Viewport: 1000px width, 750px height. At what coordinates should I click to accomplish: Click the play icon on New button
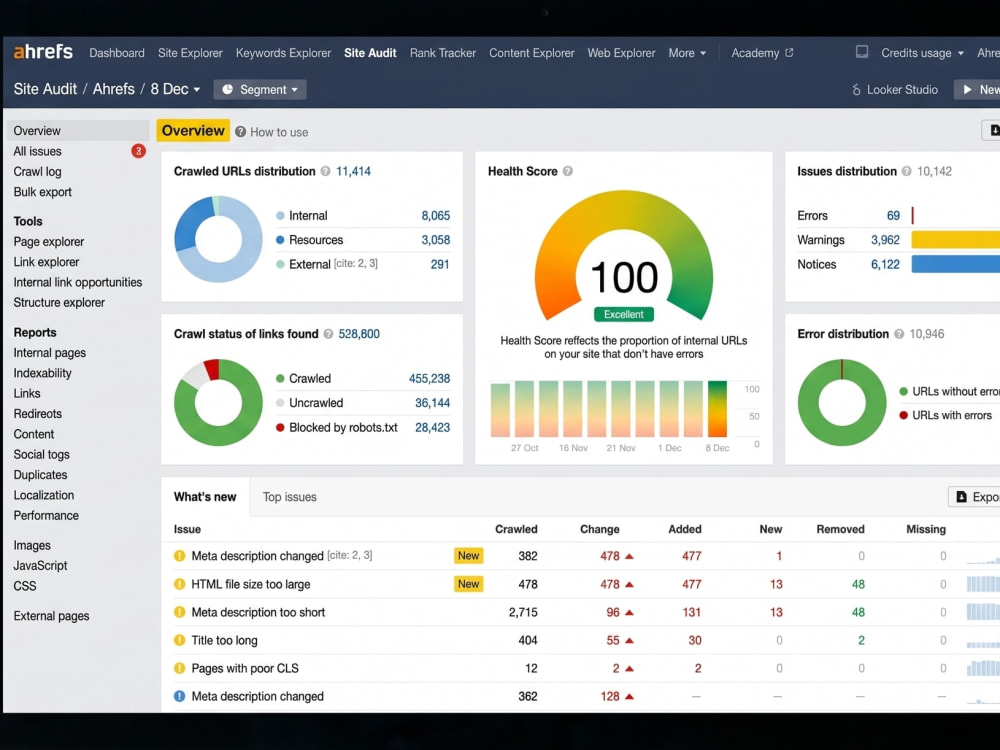[x=967, y=90]
